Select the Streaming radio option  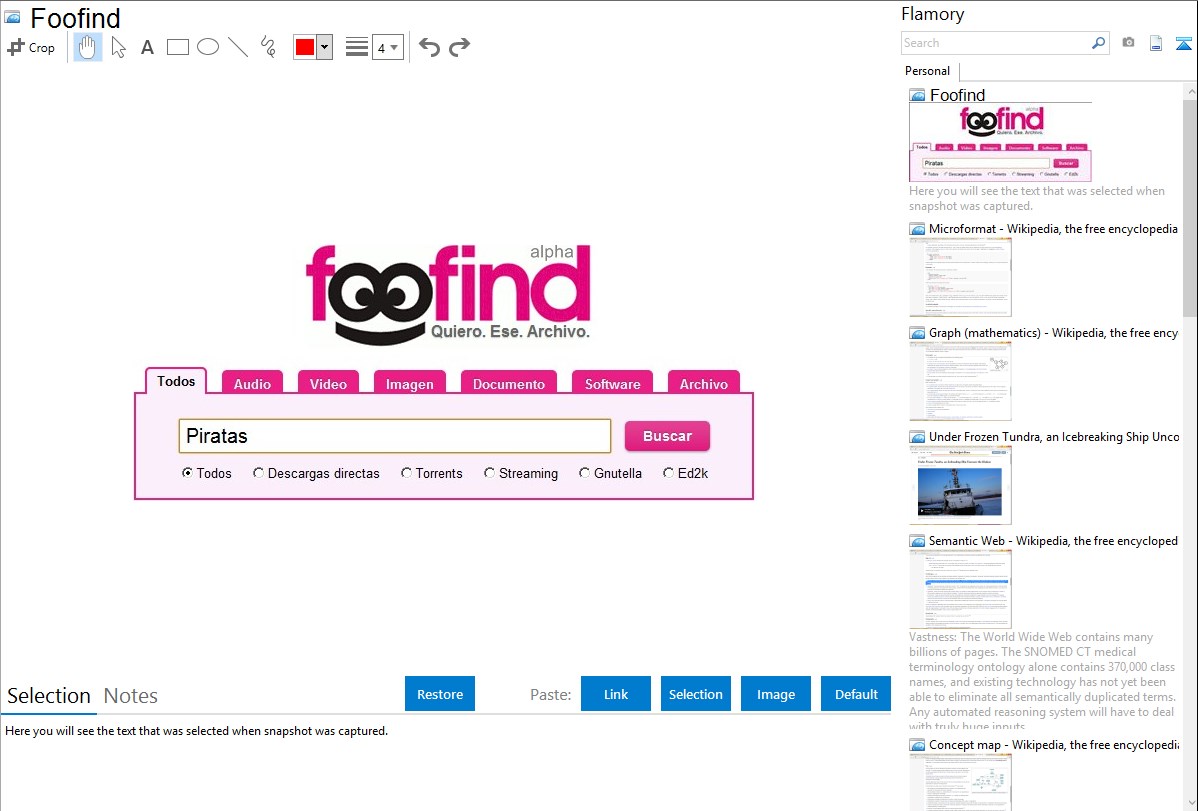(x=490, y=473)
